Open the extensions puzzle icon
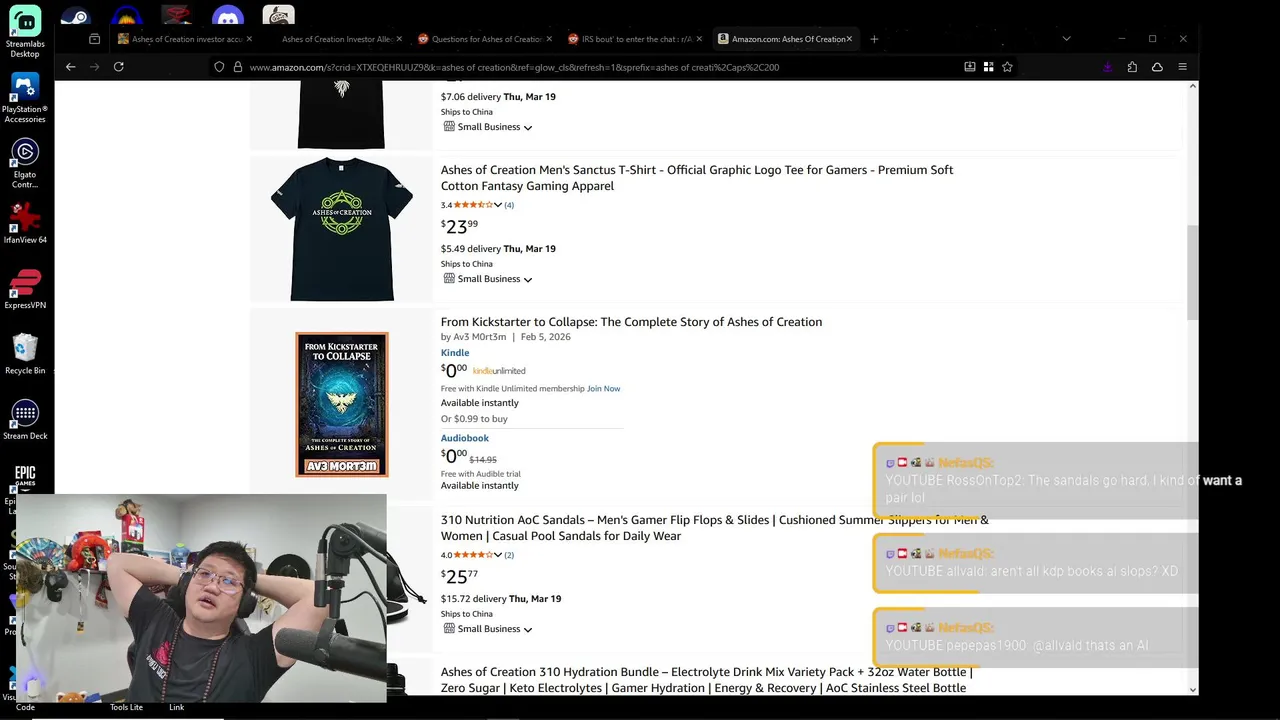Viewport: 1280px width, 720px height. 1132,67
